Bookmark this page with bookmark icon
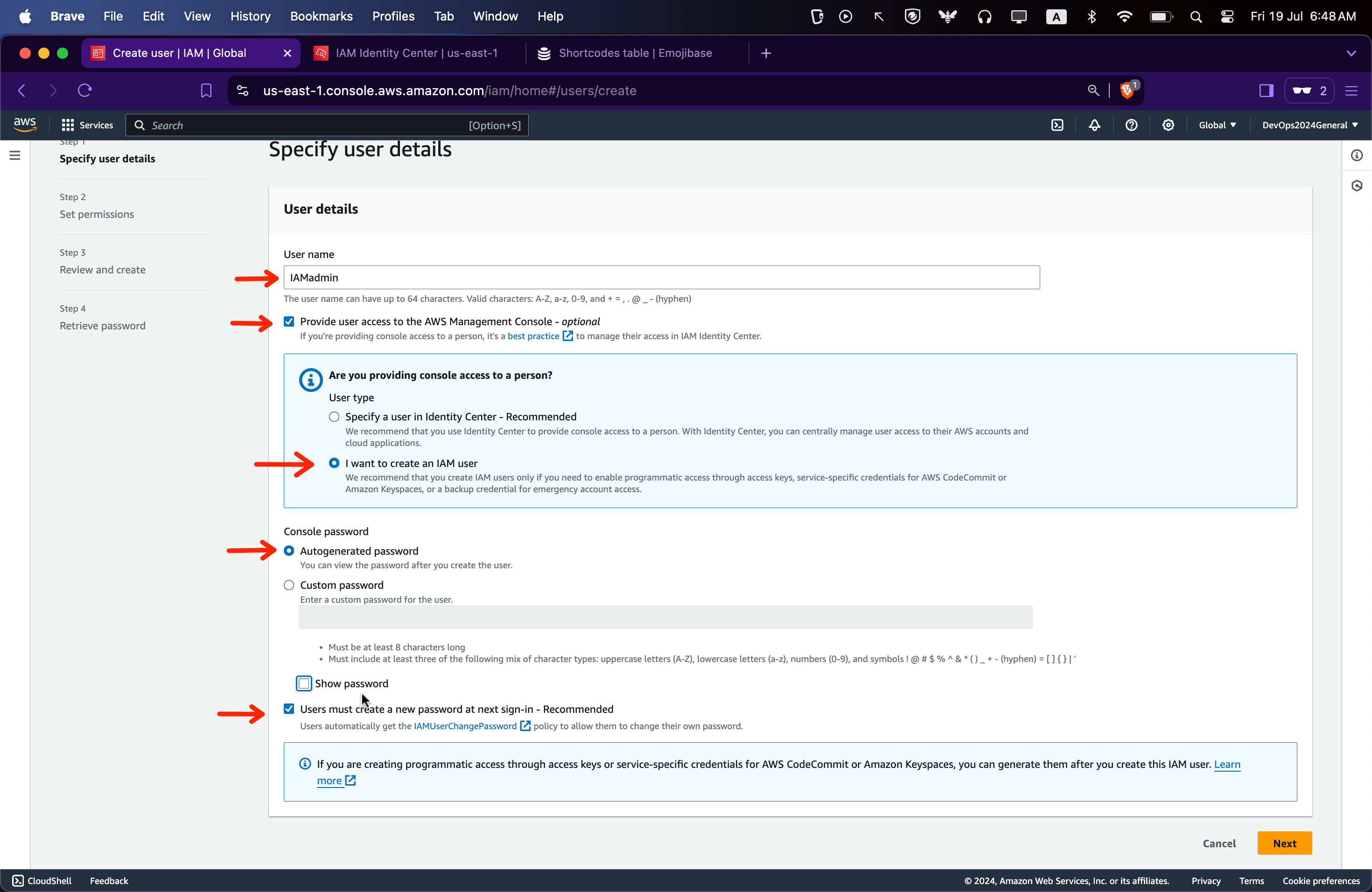The width and height of the screenshot is (1372, 892). click(x=206, y=91)
